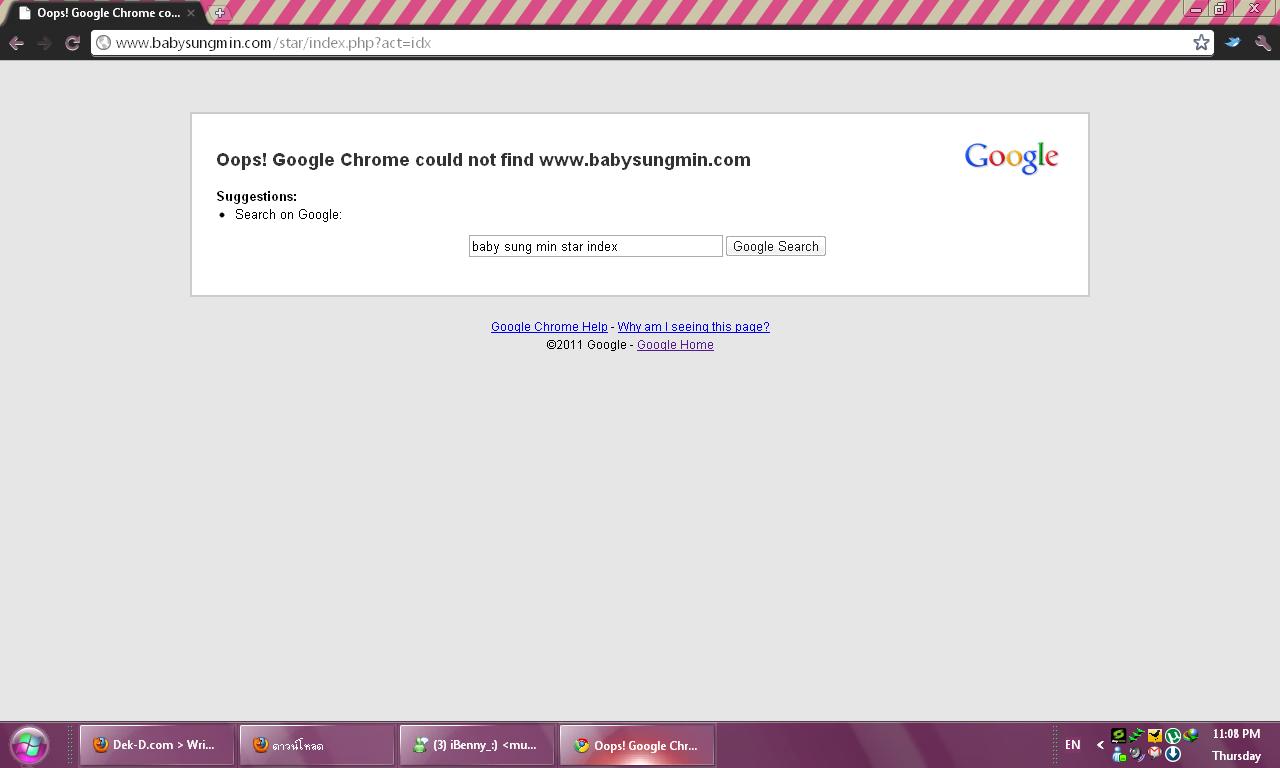Minimize the Chrome window
Screen dimensions: 1280x768
tap(1195, 8)
